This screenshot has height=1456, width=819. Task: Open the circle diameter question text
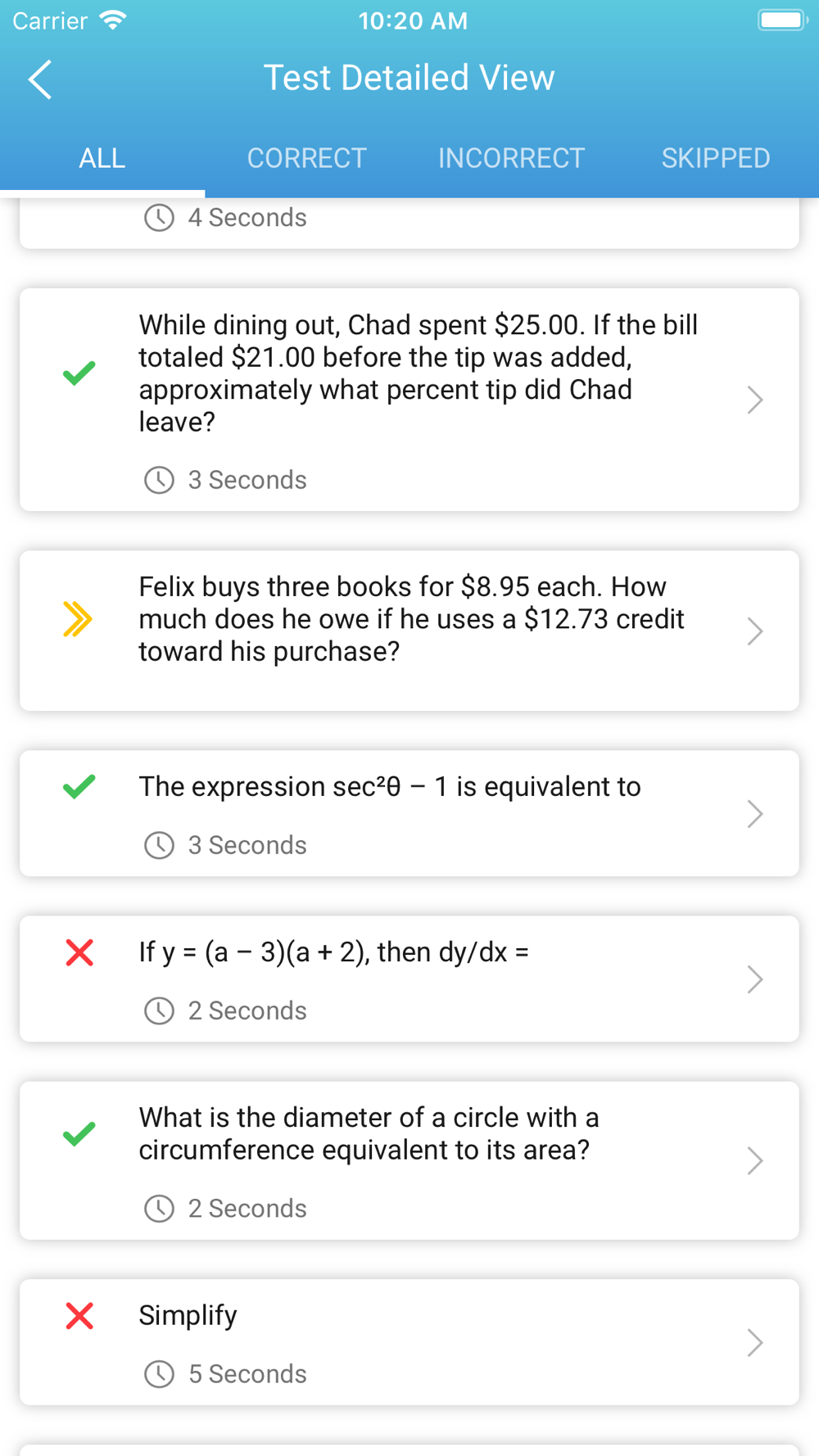[x=369, y=1134]
